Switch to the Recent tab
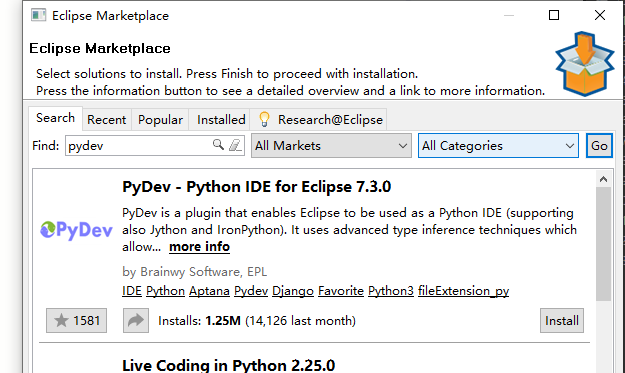The width and height of the screenshot is (625, 373). coord(106,120)
